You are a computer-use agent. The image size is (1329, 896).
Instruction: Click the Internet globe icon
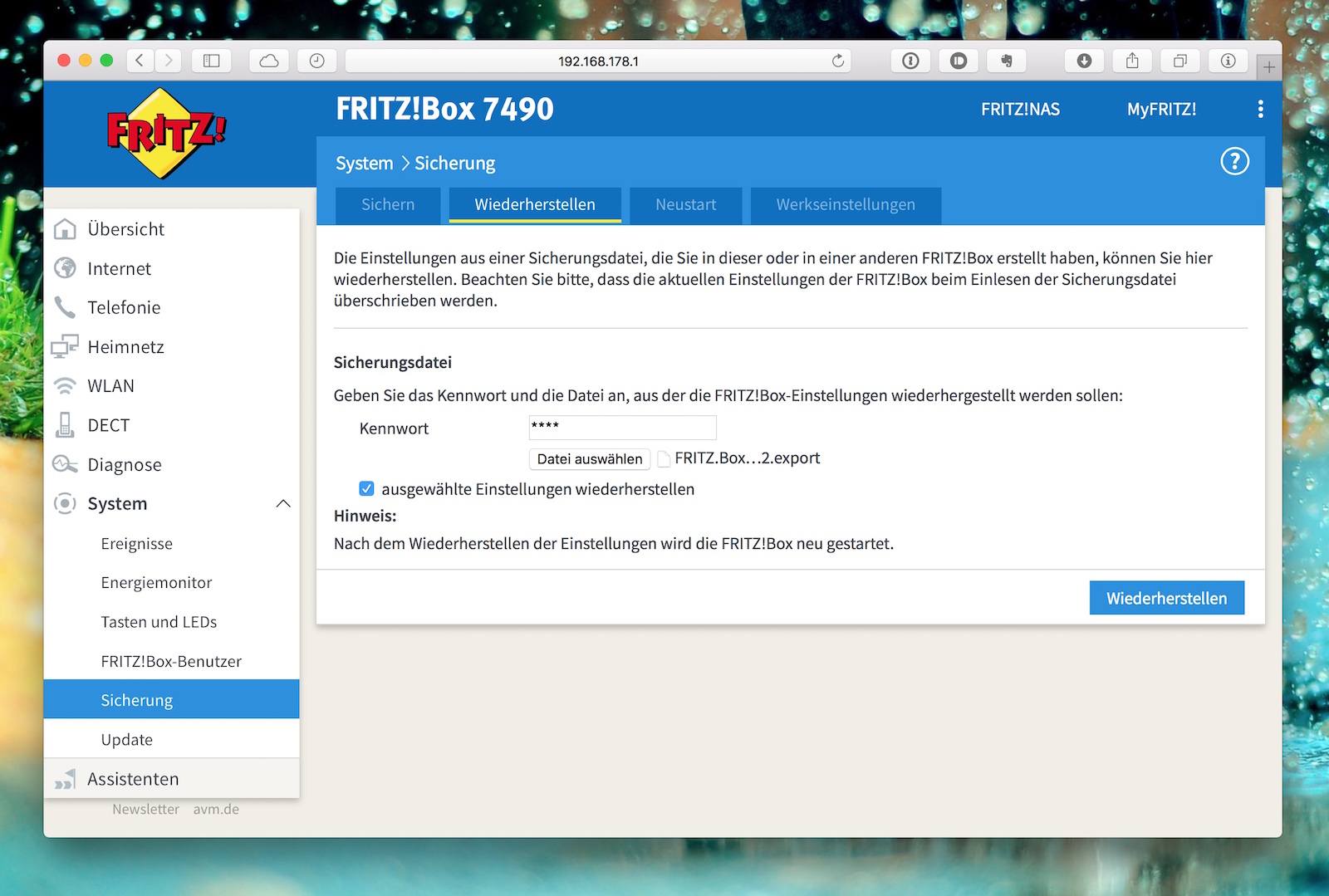65,268
